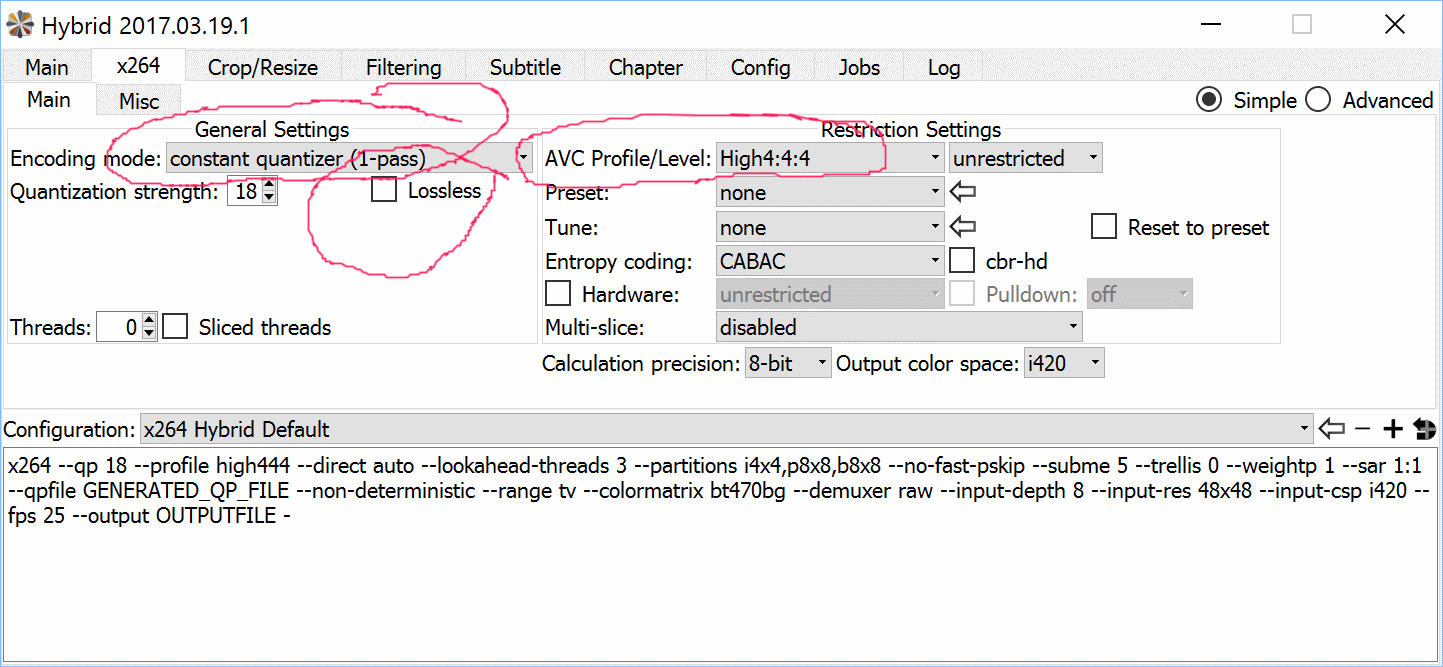Open the Jobs tab

tap(859, 68)
